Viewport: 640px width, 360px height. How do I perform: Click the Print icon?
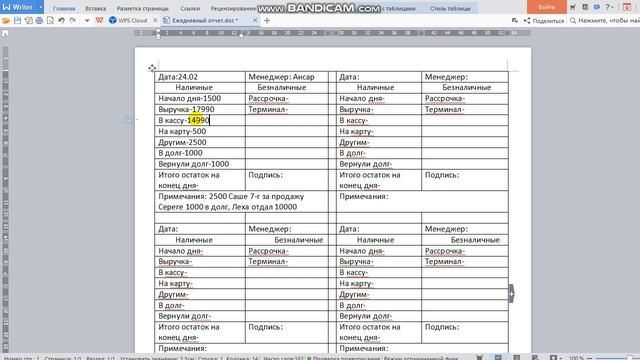[39, 20]
